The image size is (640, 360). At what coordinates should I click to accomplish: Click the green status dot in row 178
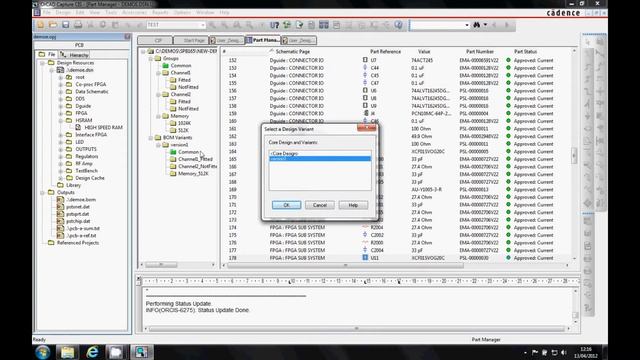tap(508, 258)
